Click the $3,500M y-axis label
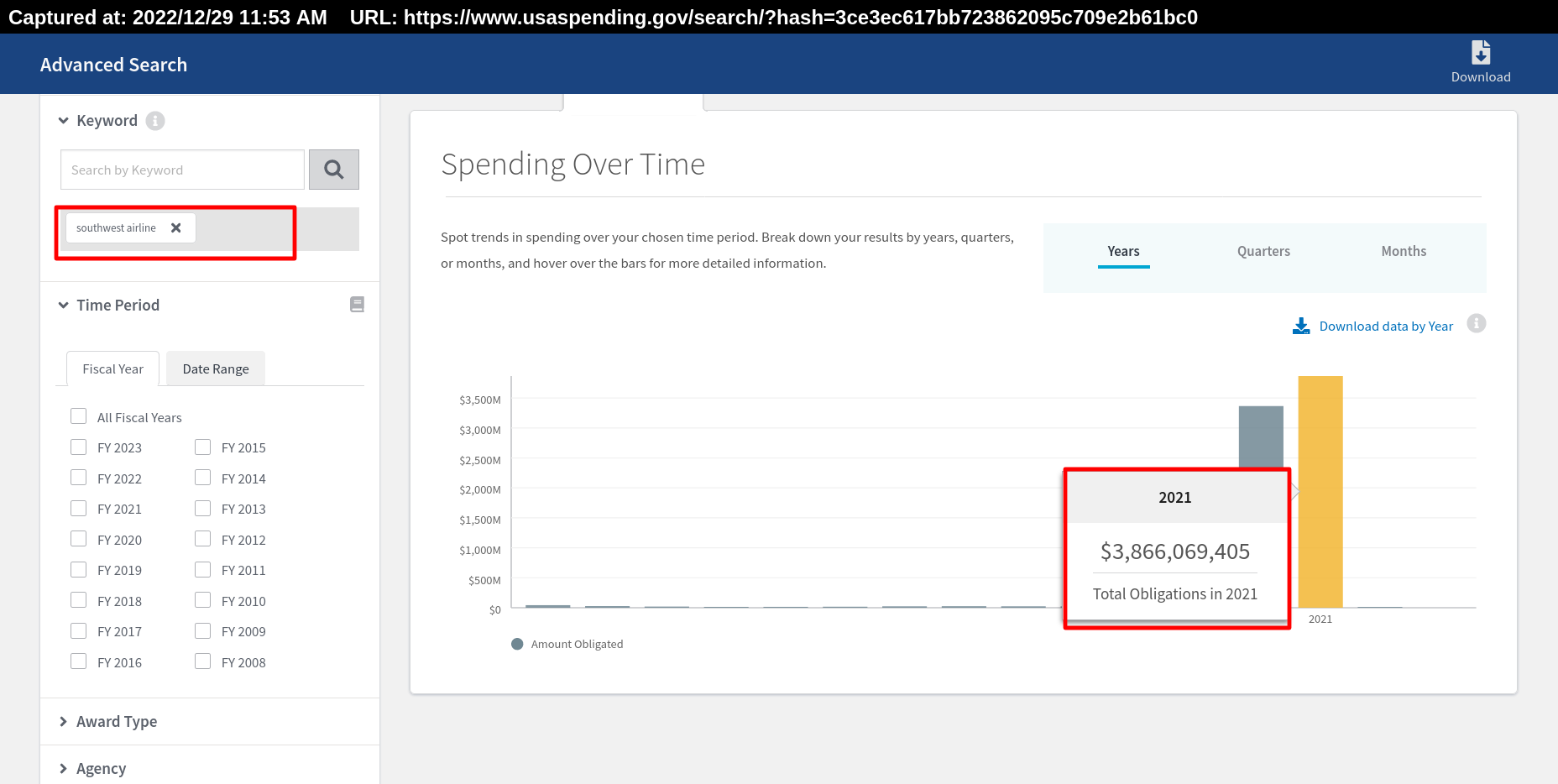 pos(480,400)
